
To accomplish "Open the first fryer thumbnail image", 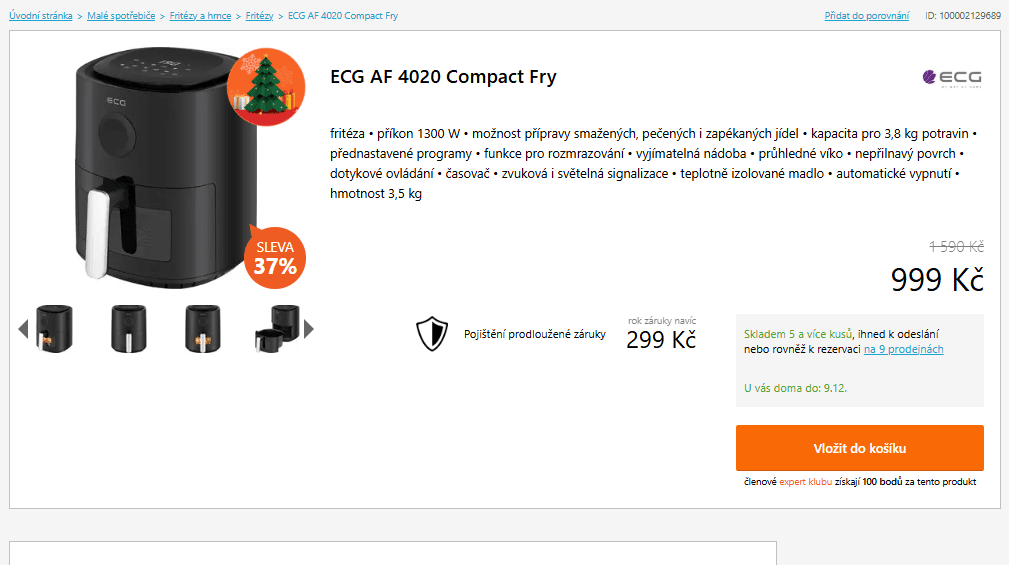I will point(54,328).
